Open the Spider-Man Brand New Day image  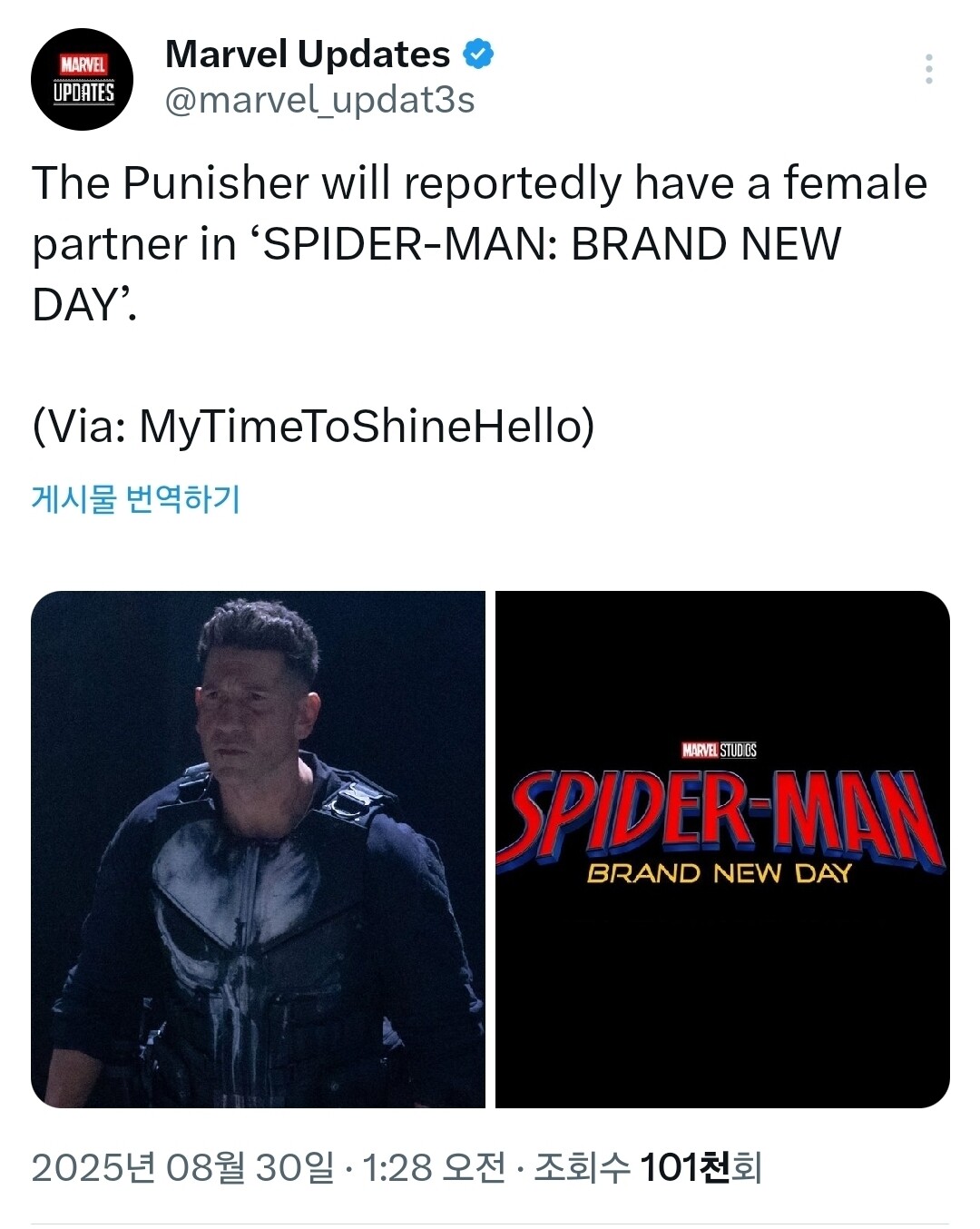pos(722,849)
